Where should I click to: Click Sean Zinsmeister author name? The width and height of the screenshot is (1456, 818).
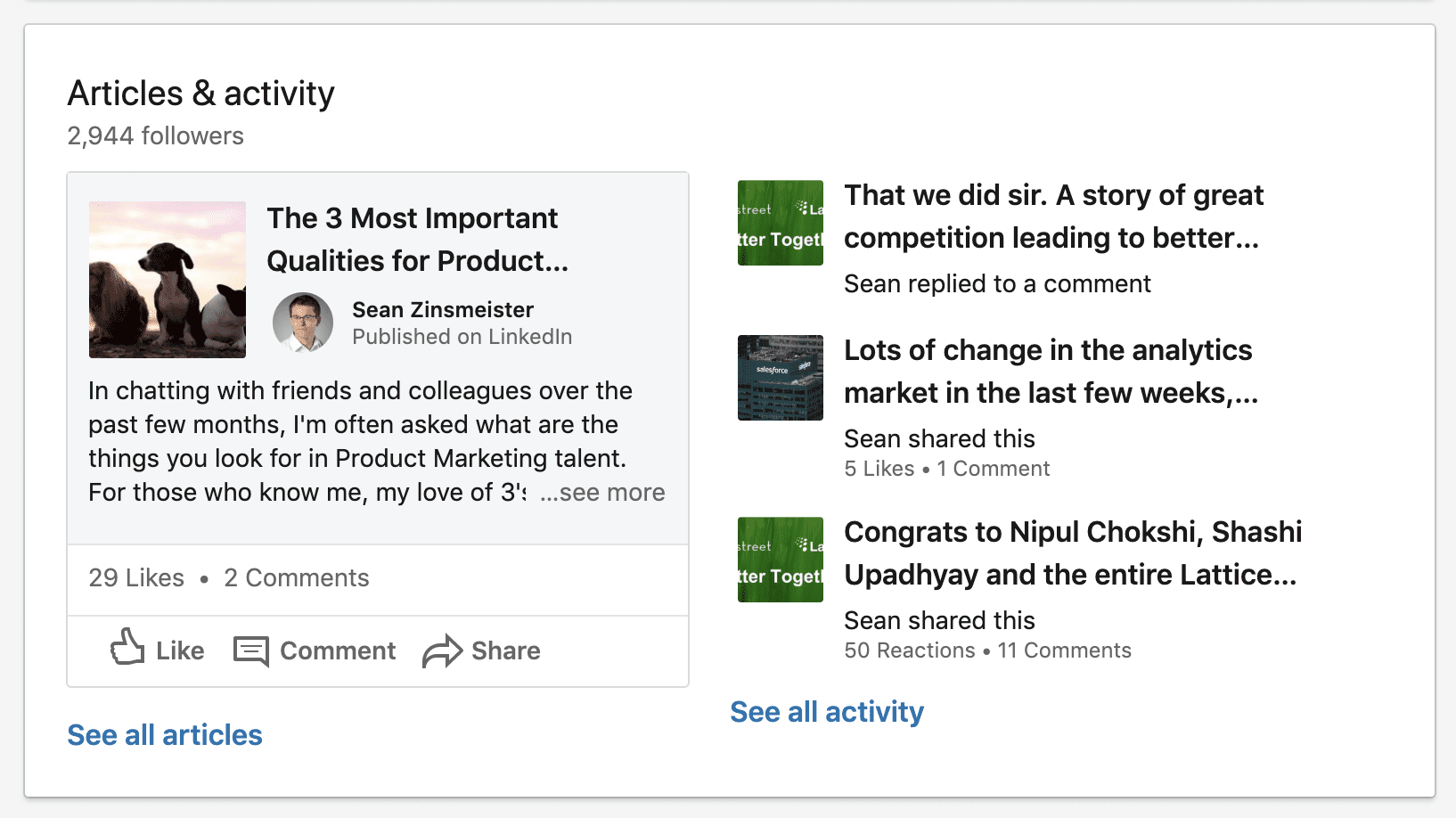(x=443, y=310)
